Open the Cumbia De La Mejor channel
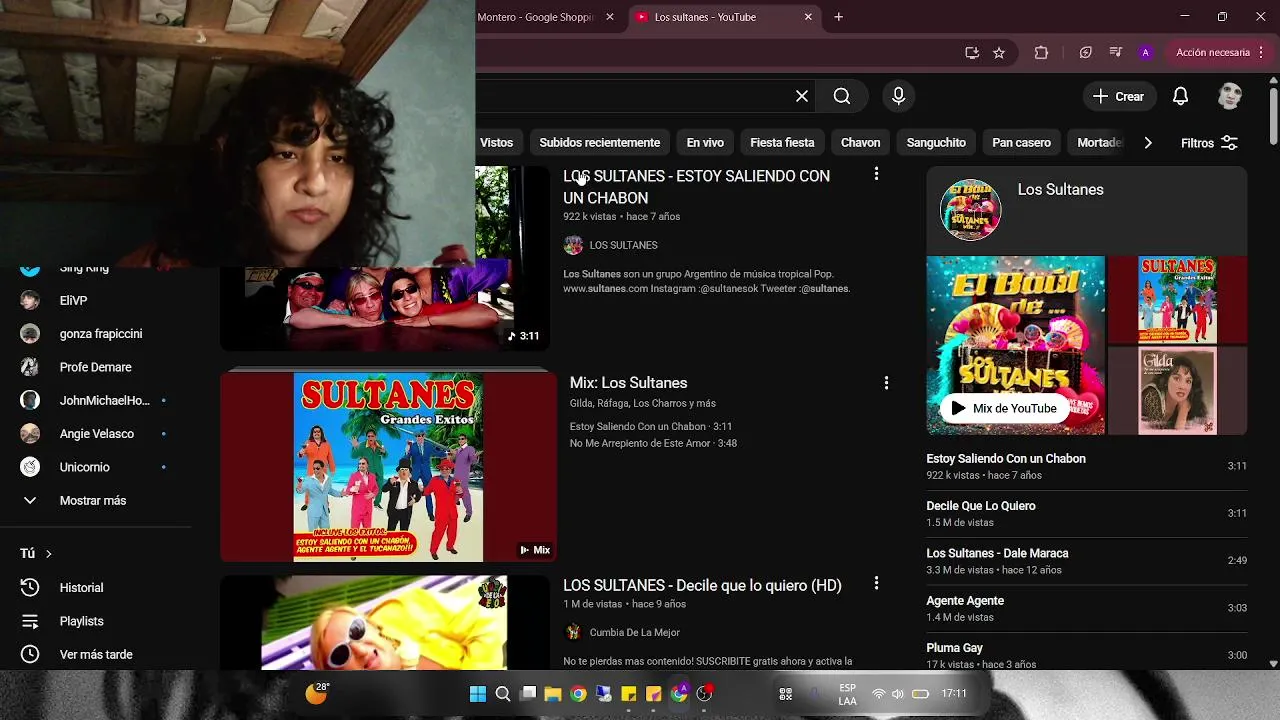 pyautogui.click(x=634, y=632)
